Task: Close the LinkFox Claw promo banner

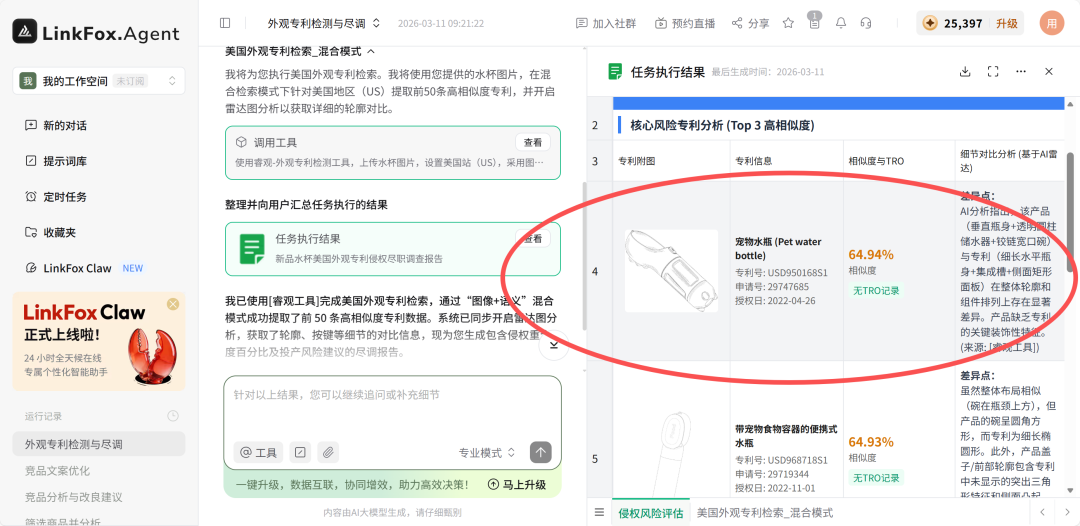Action: point(173,304)
